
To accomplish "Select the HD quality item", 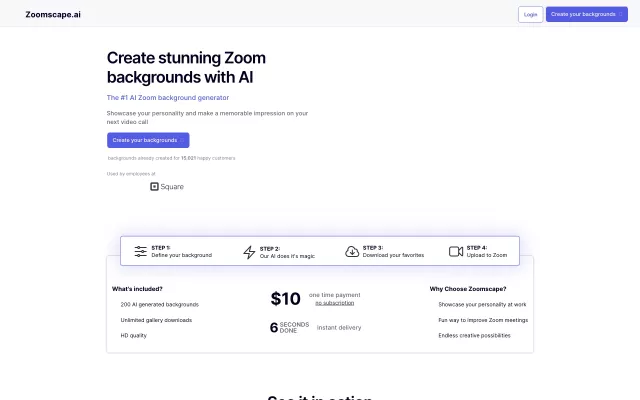I will point(133,335).
